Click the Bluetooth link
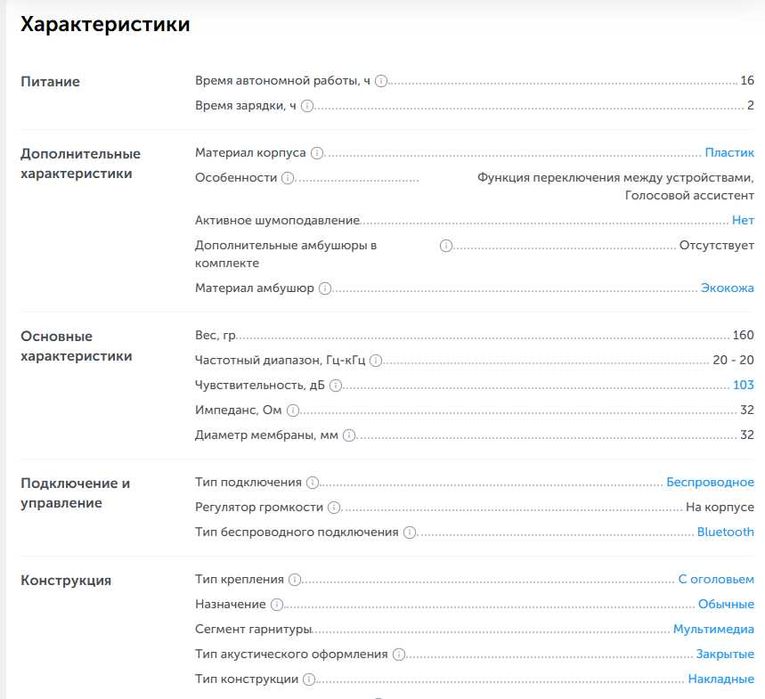The image size is (765, 699). click(x=725, y=532)
